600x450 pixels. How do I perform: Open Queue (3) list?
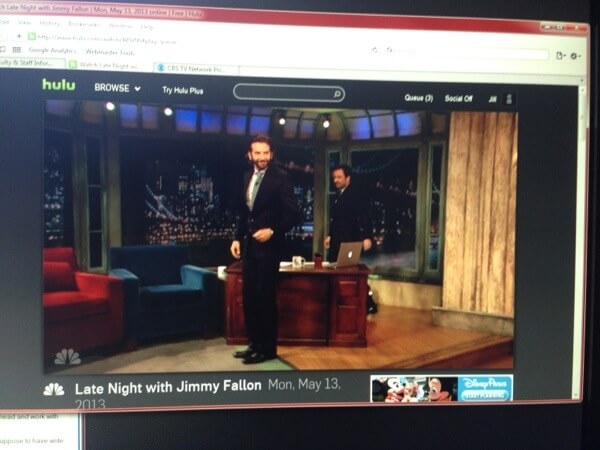click(x=418, y=98)
